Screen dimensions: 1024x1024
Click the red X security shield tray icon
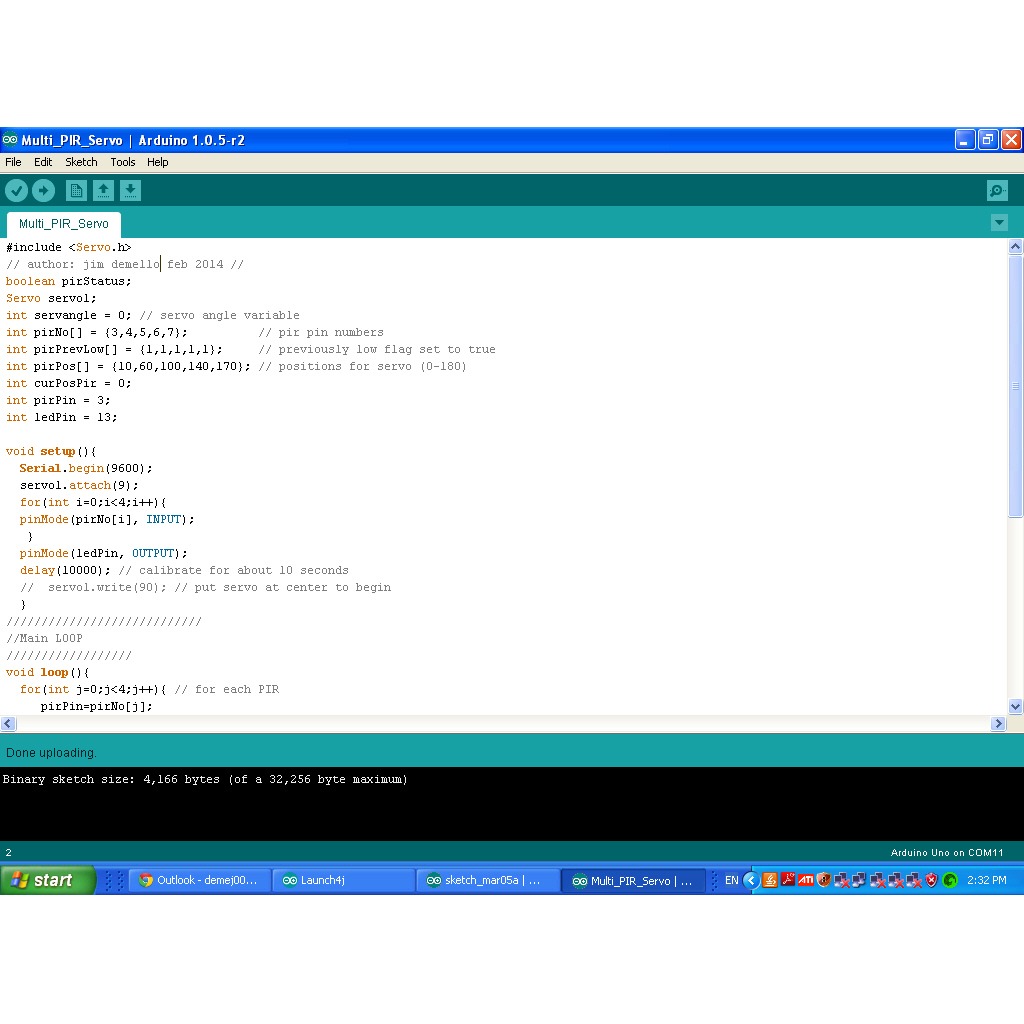click(x=932, y=880)
